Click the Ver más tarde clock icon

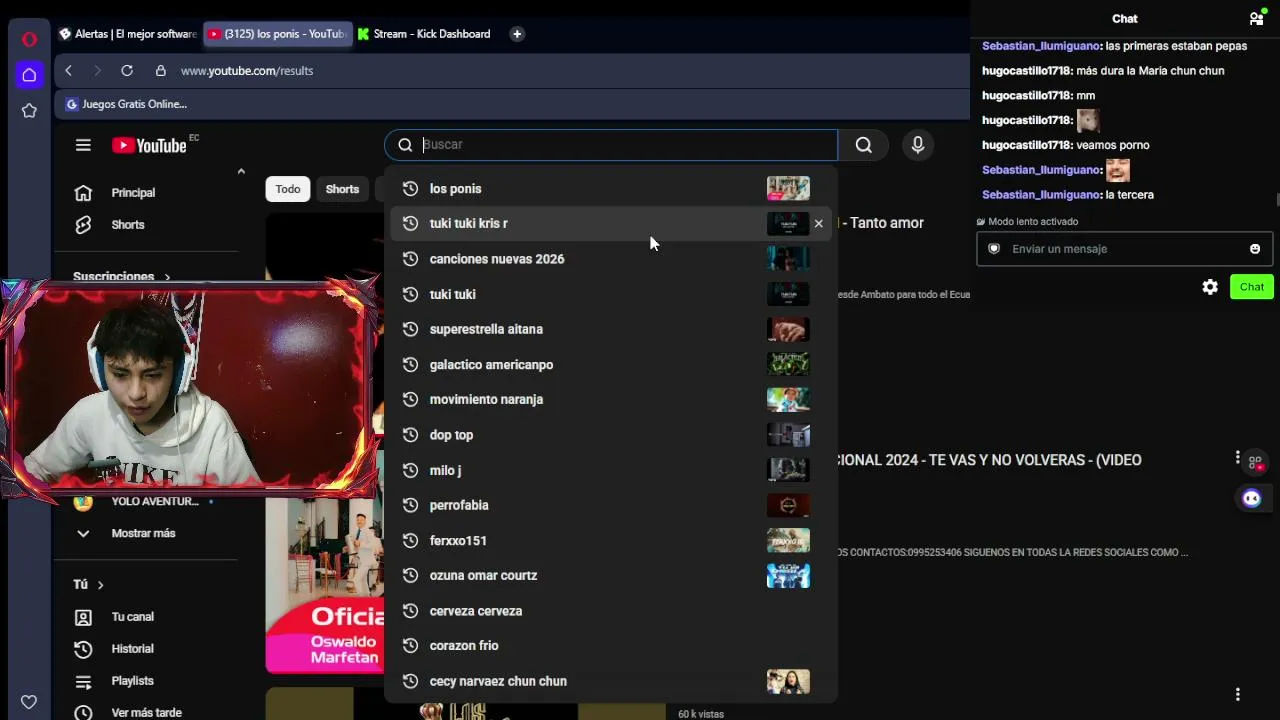pyautogui.click(x=83, y=712)
